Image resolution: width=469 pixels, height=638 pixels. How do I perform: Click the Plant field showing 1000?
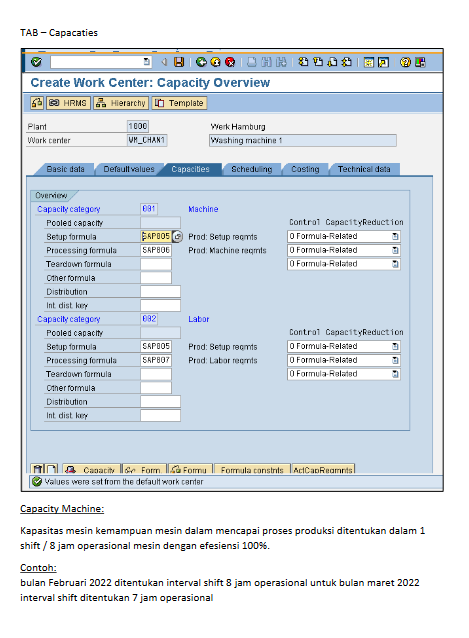point(138,126)
